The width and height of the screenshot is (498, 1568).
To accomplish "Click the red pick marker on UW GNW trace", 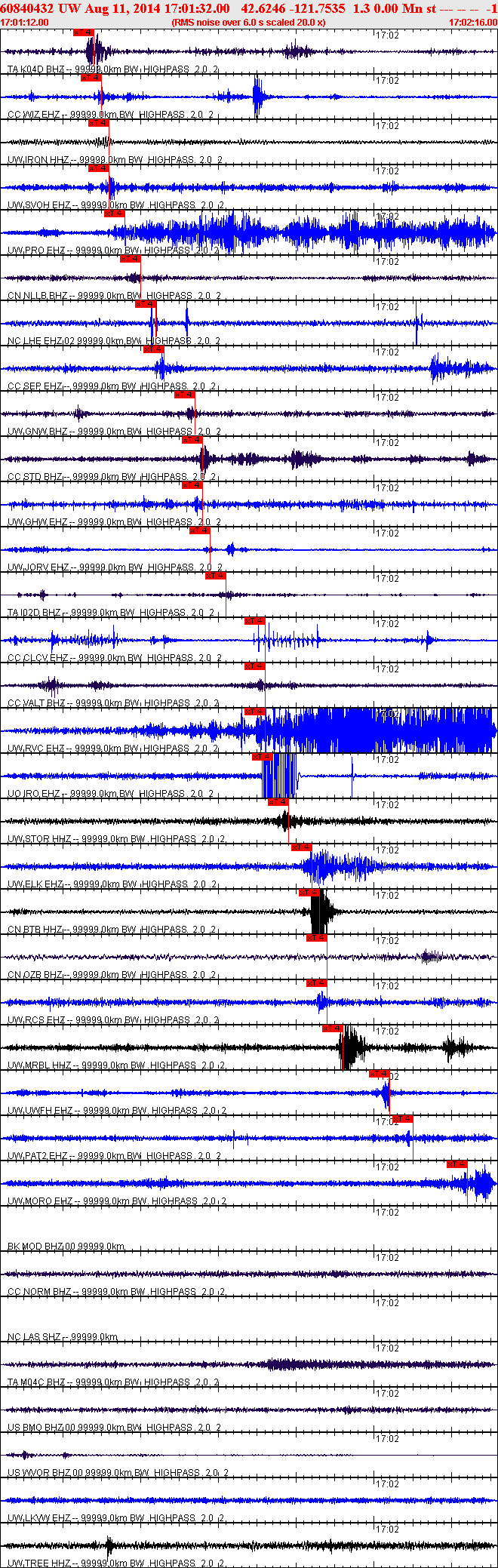I will (184, 395).
